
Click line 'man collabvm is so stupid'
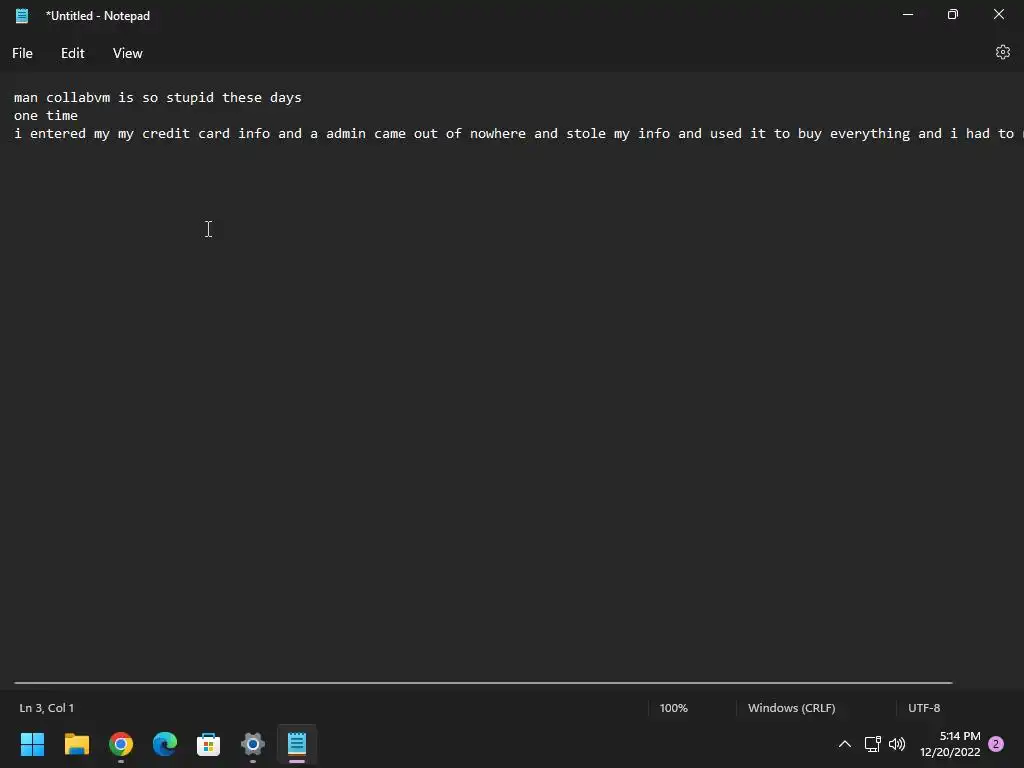[157, 97]
